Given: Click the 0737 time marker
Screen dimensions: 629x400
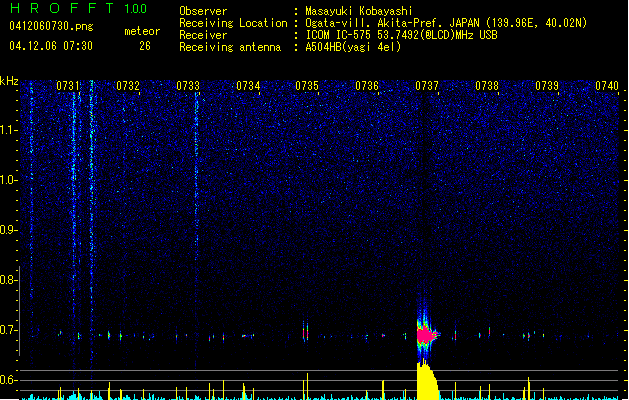Looking at the screenshot, I should point(427,86).
